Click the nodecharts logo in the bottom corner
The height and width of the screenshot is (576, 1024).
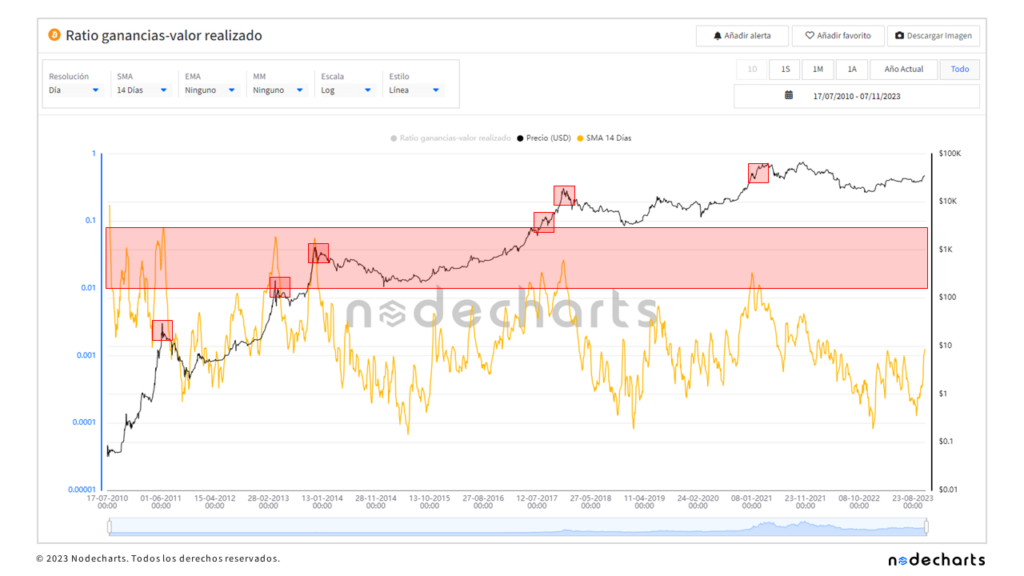pyautogui.click(x=938, y=560)
